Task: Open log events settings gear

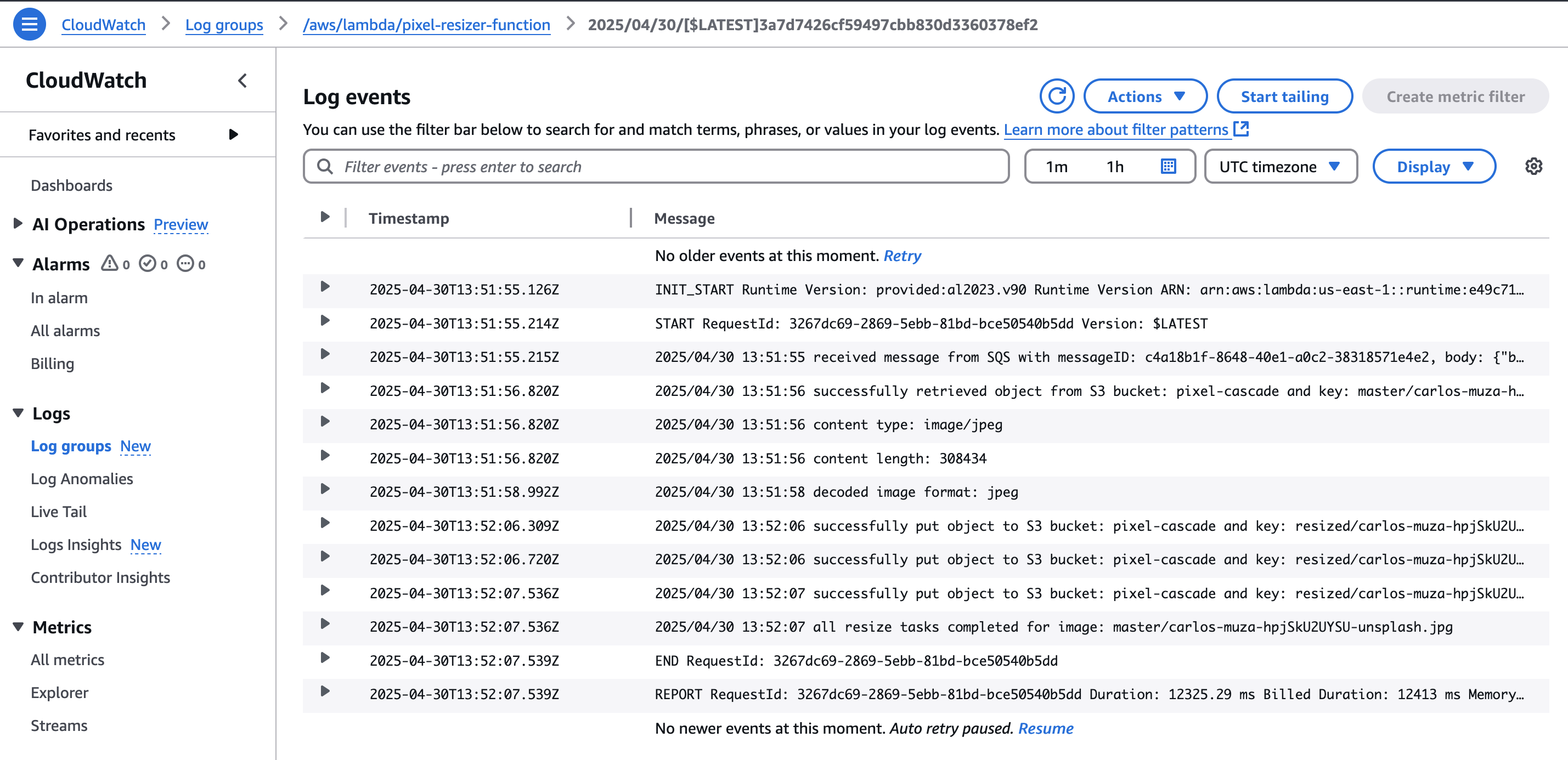Action: pos(1533,166)
